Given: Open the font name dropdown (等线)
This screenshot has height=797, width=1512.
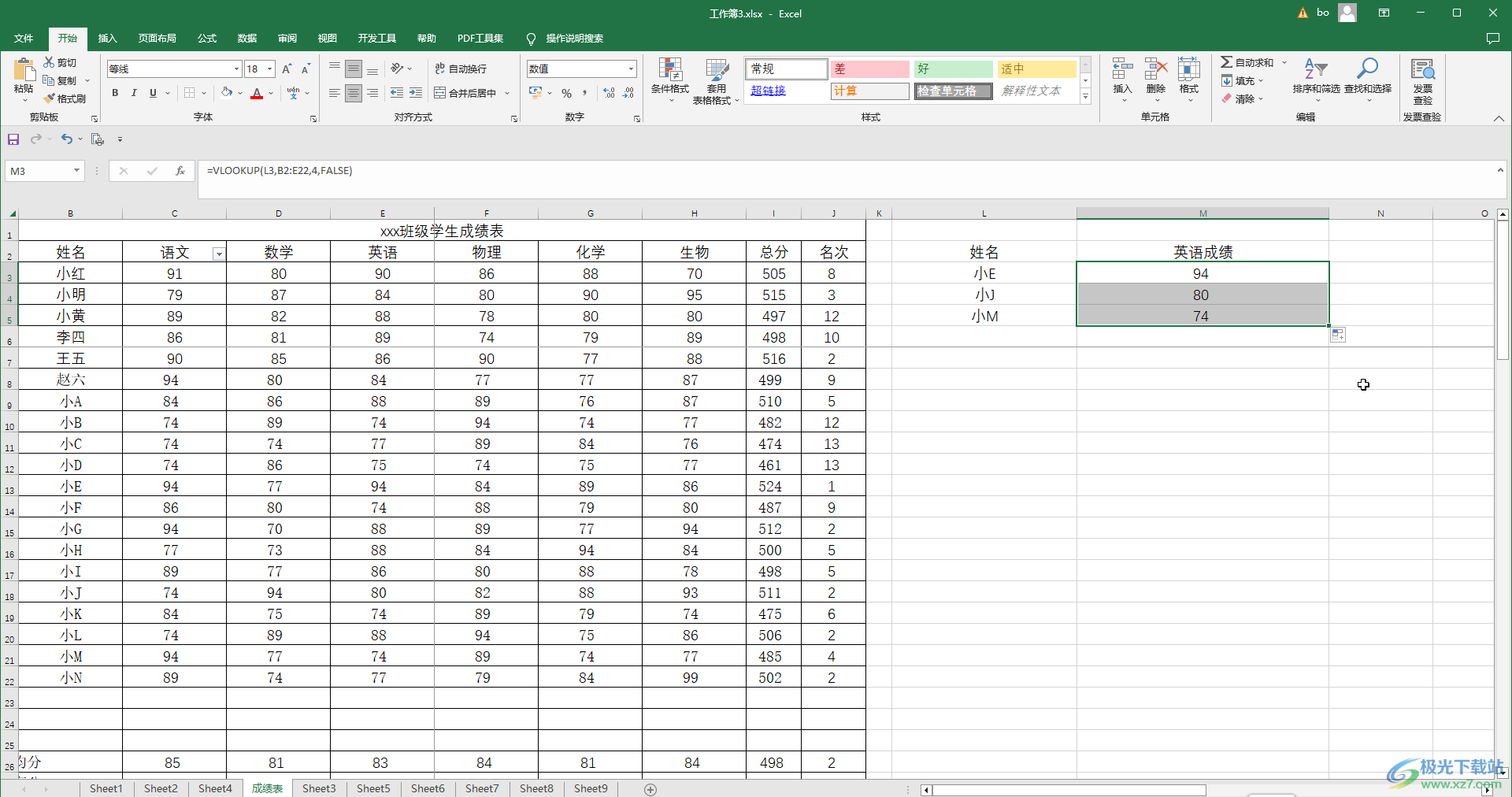Looking at the screenshot, I should (236, 69).
